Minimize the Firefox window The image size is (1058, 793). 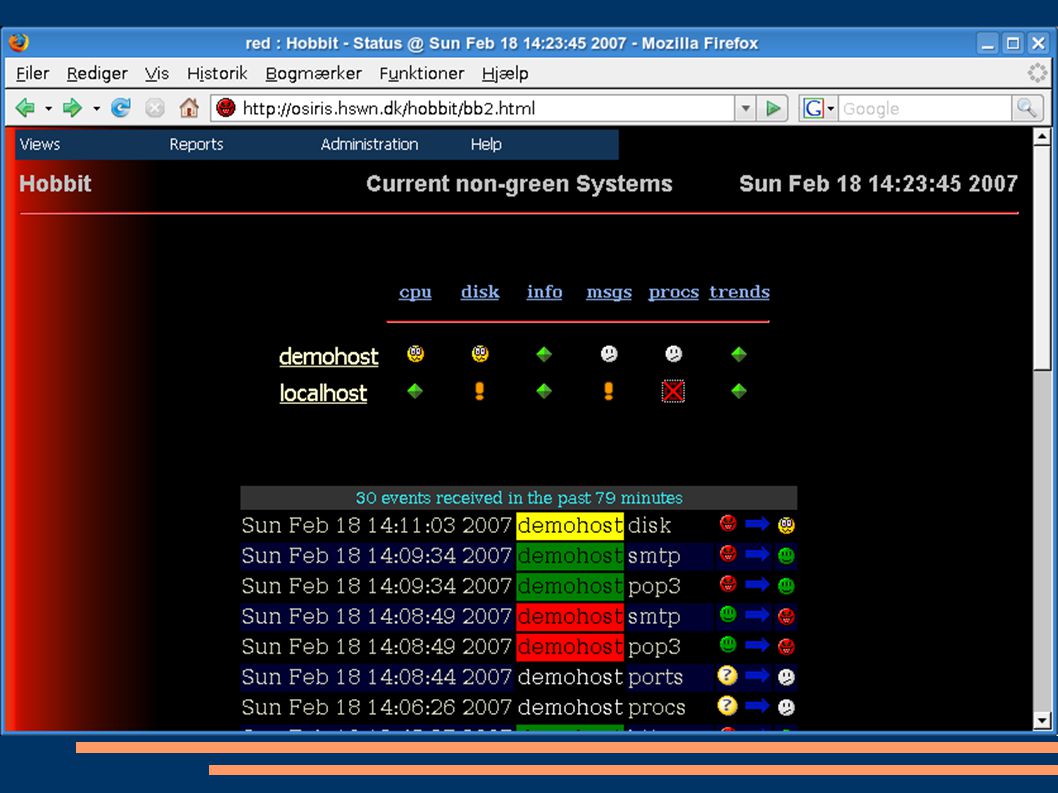click(x=988, y=44)
